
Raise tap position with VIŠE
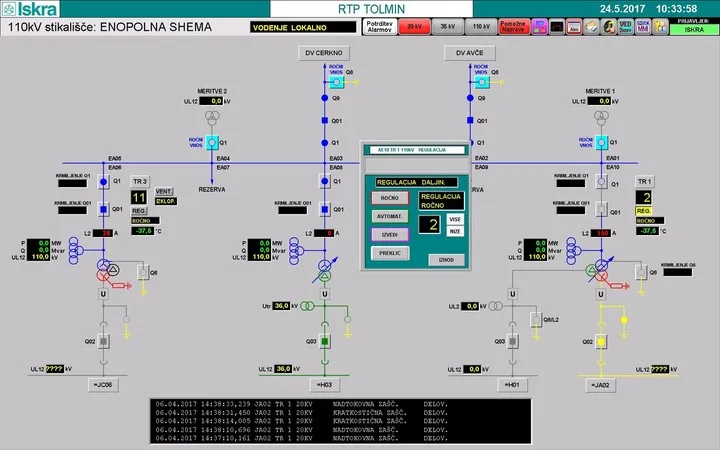point(455,219)
